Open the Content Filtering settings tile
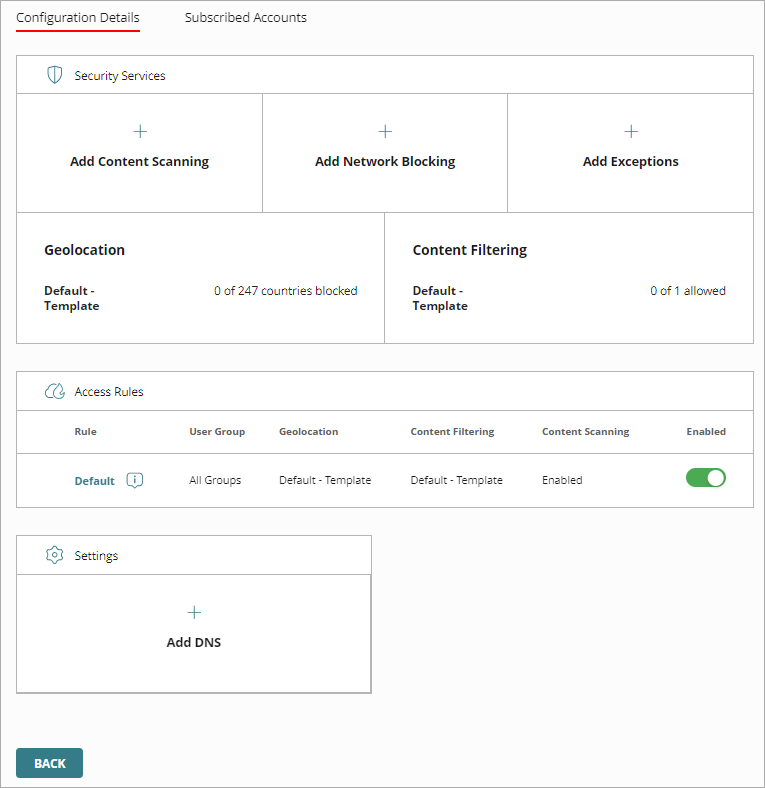The image size is (765, 788). tap(568, 278)
